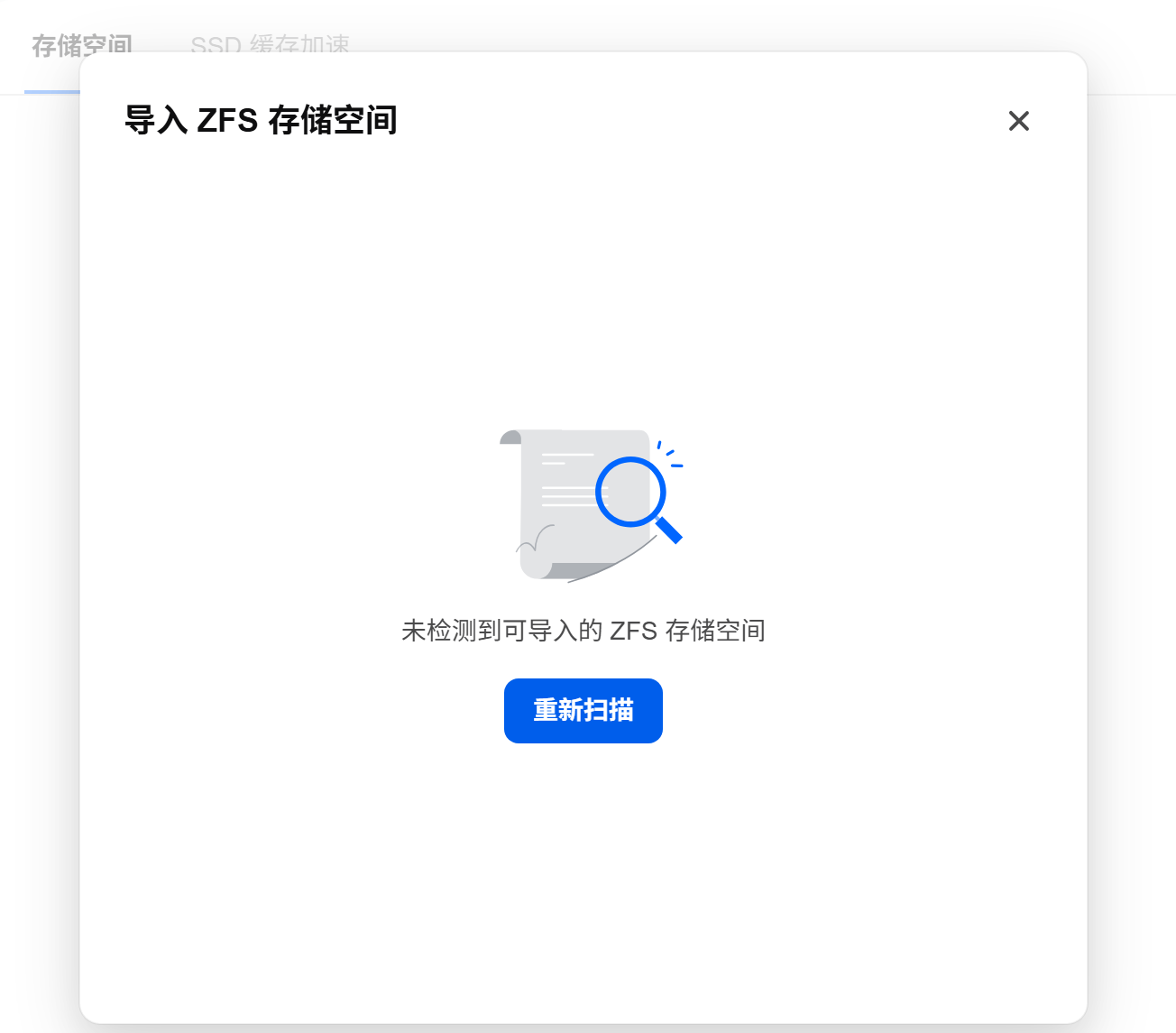Screen dimensions: 1176x1033
Task: Click the word ZFS in empty-state message
Action: tap(633, 631)
